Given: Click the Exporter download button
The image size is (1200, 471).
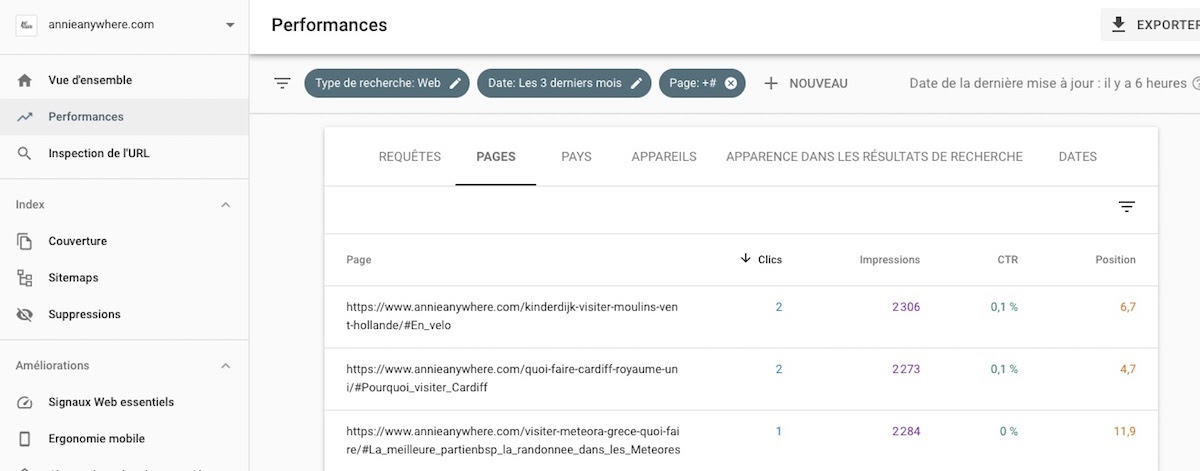Looking at the screenshot, I should tap(1150, 25).
